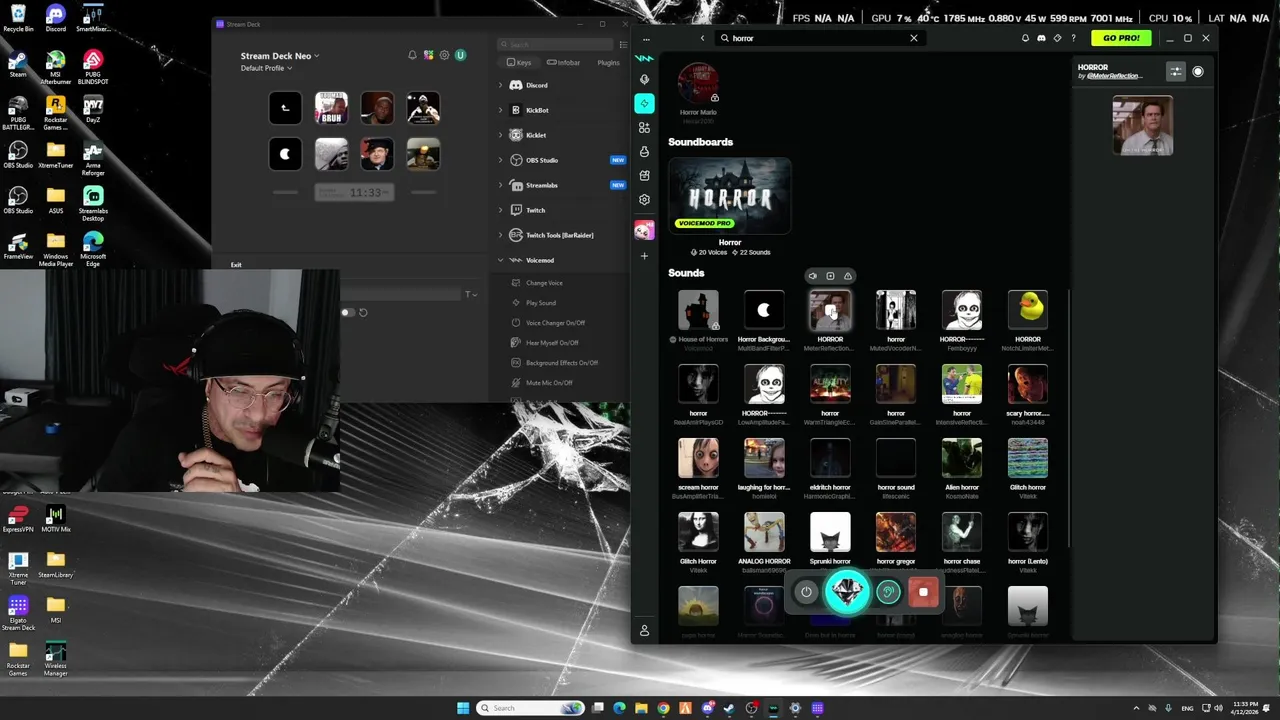1280x720 pixels.
Task: Switch to Keys tab in Stream Deck
Action: tap(518, 63)
